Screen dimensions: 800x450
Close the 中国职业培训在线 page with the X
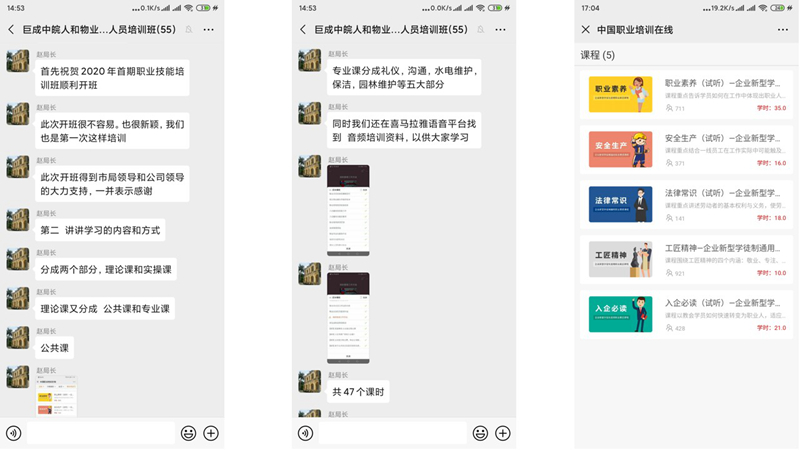click(586, 30)
